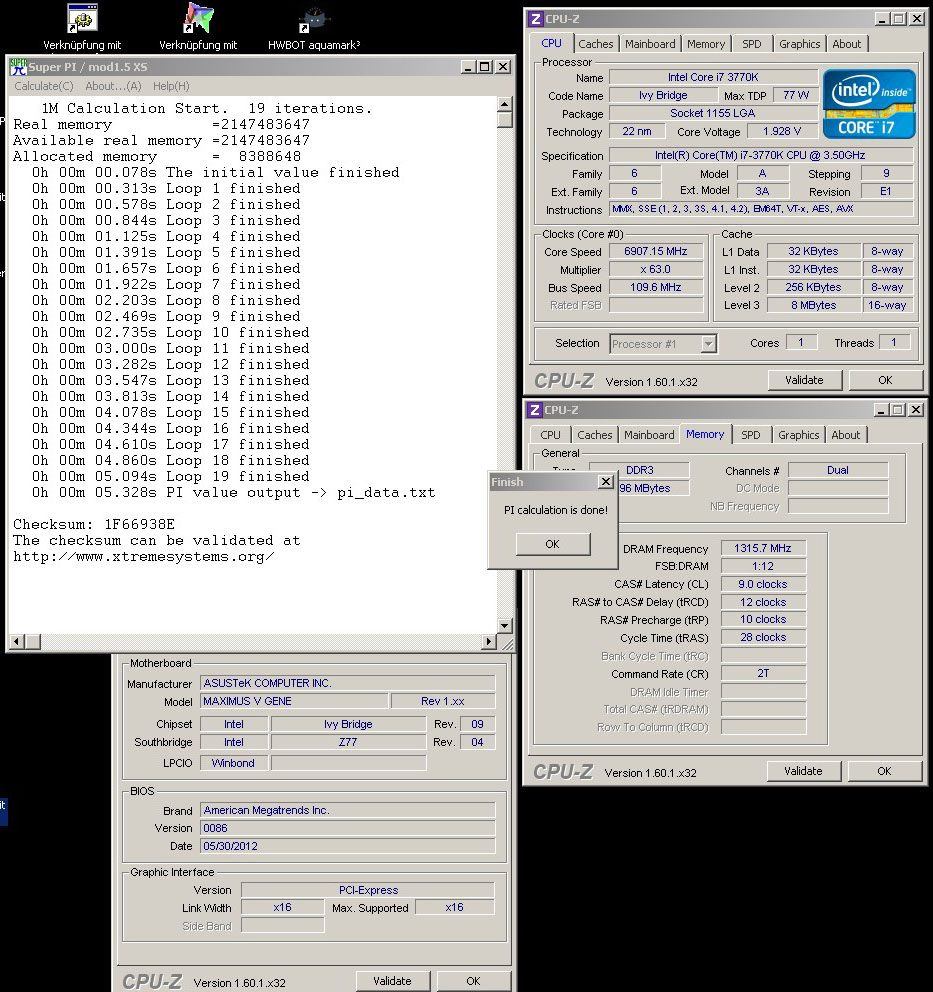Click OK in the top CPU-Z CPU window
This screenshot has height=992, width=933.
pos(885,380)
